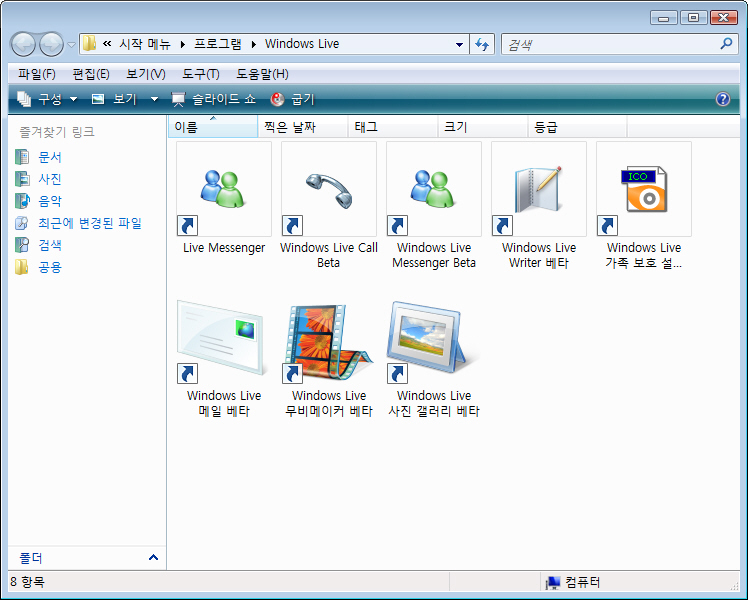The image size is (748, 600).
Task: Click the 음악 favorites icon
Action: (x=22, y=201)
